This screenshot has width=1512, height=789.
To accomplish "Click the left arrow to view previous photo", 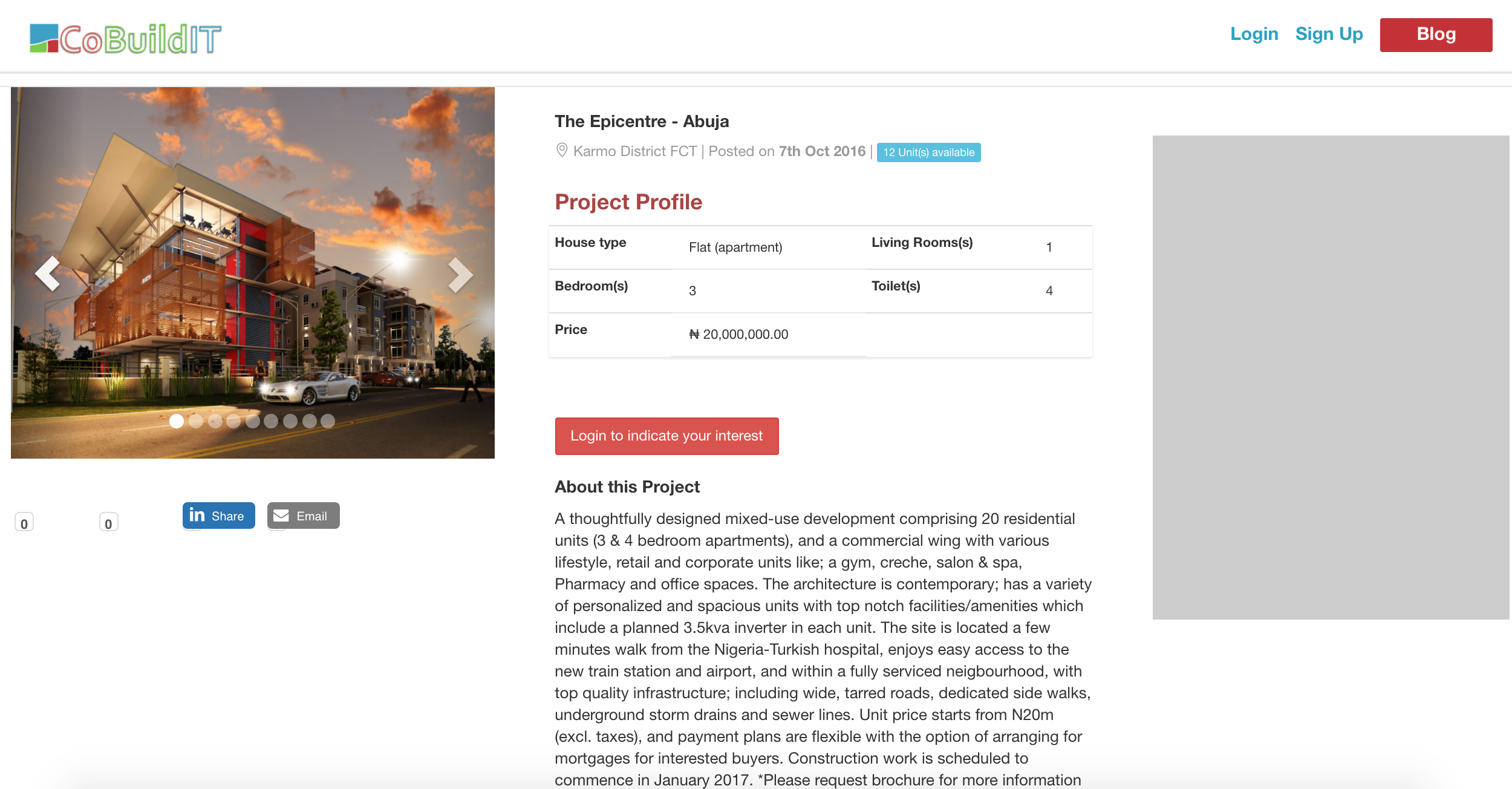I will tap(47, 273).
